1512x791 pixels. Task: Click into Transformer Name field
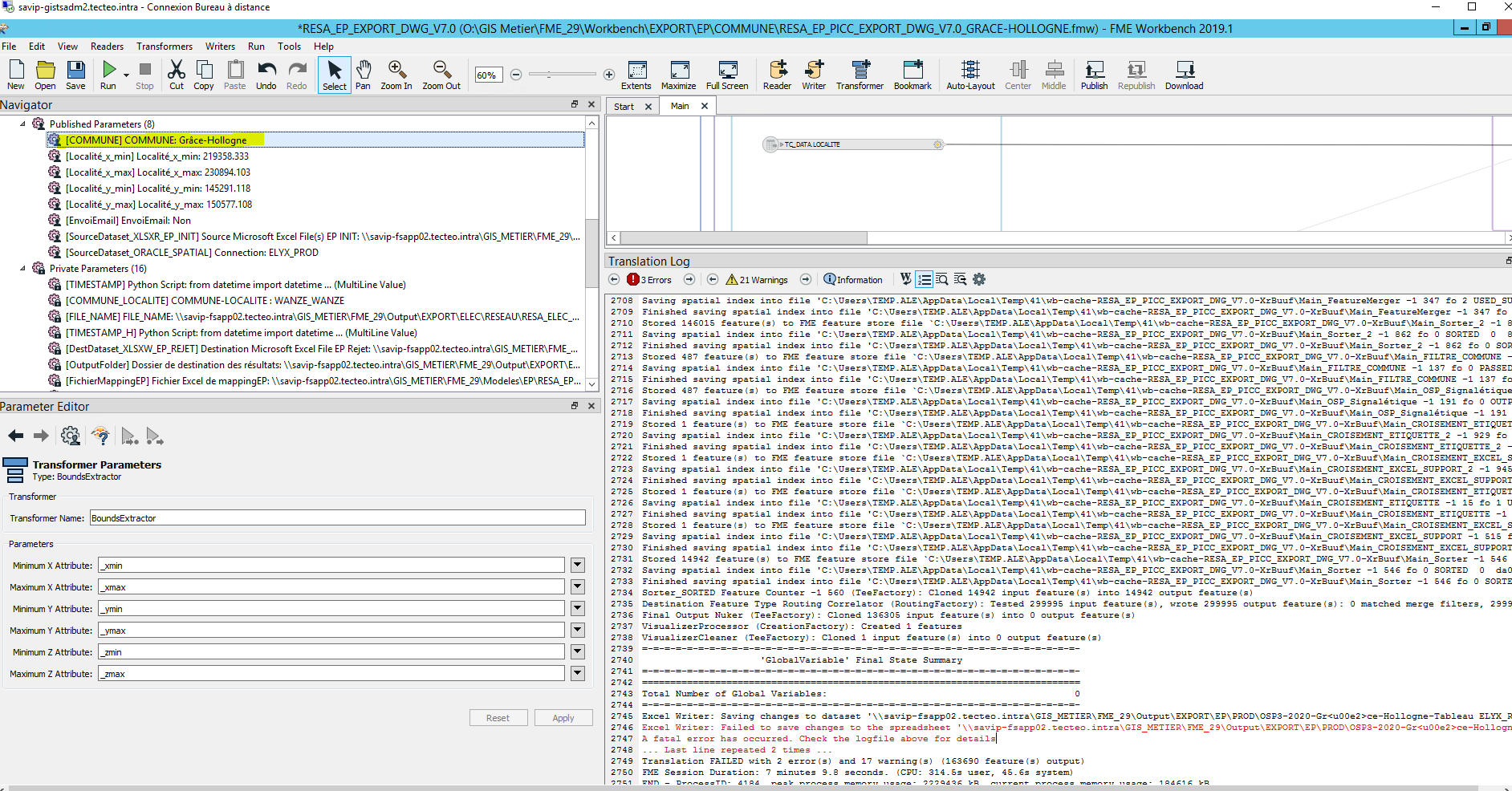coord(338,518)
